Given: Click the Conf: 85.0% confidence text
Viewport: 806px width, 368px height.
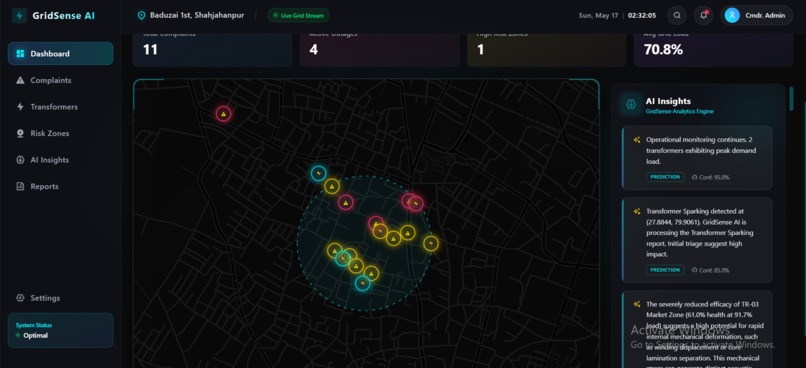Looking at the screenshot, I should pos(714,270).
